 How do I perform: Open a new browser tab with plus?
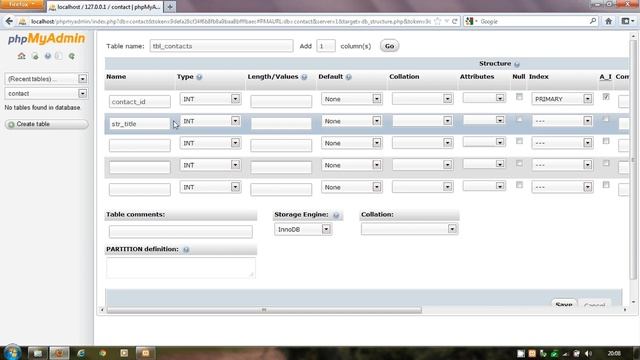click(170, 7)
